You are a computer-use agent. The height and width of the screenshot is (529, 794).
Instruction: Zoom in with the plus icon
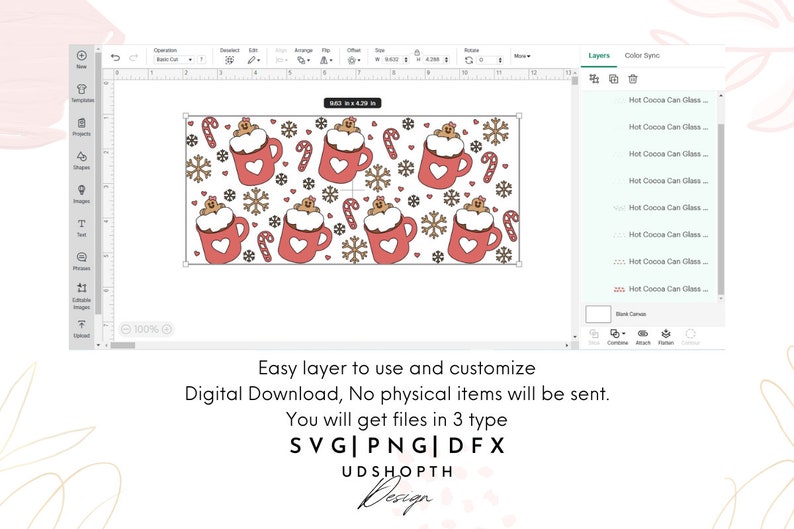(167, 329)
